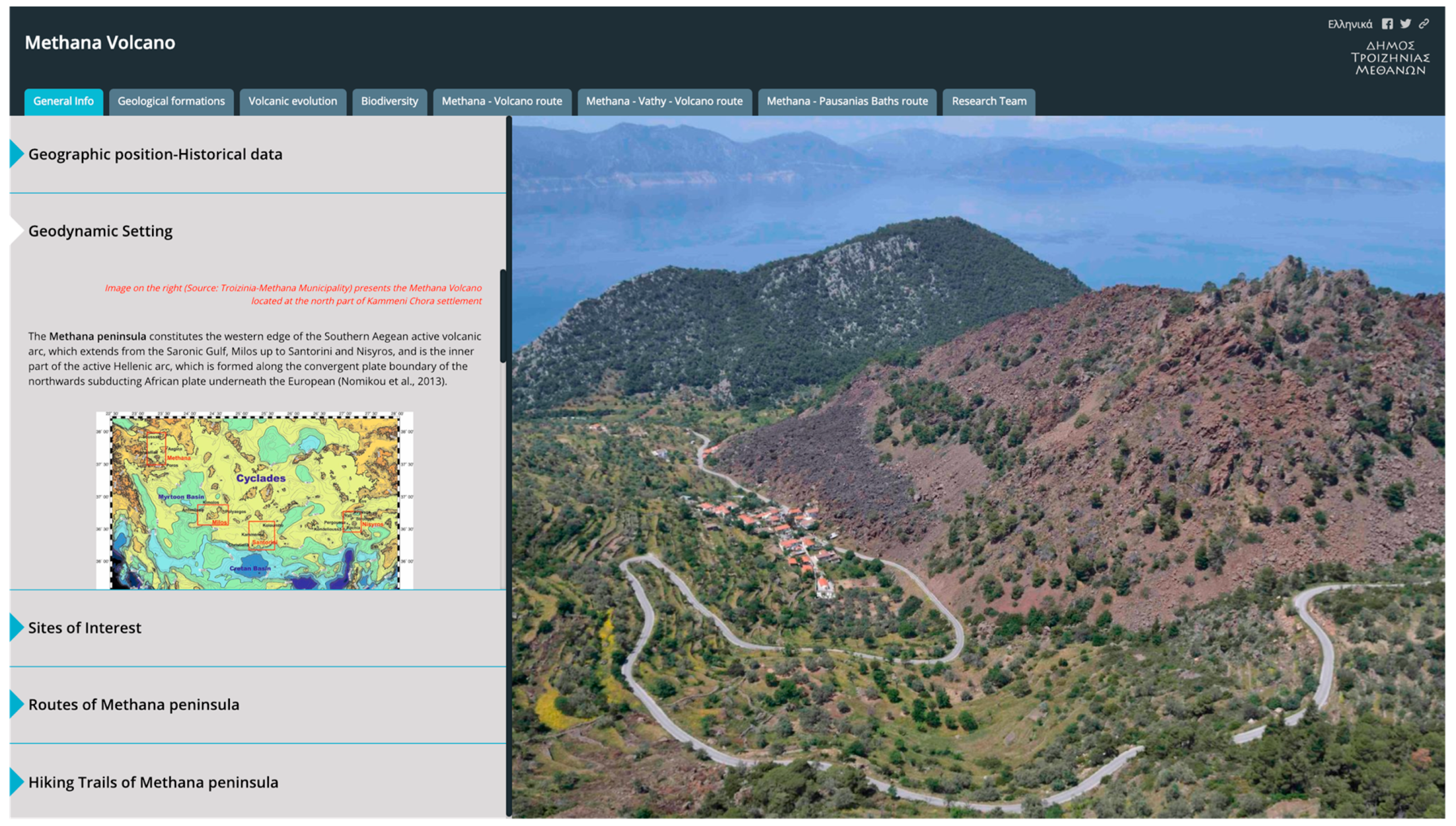Expand Routes of Methana peninsula arrow
Image resolution: width=1456 pixels, height=826 pixels.
click(17, 704)
